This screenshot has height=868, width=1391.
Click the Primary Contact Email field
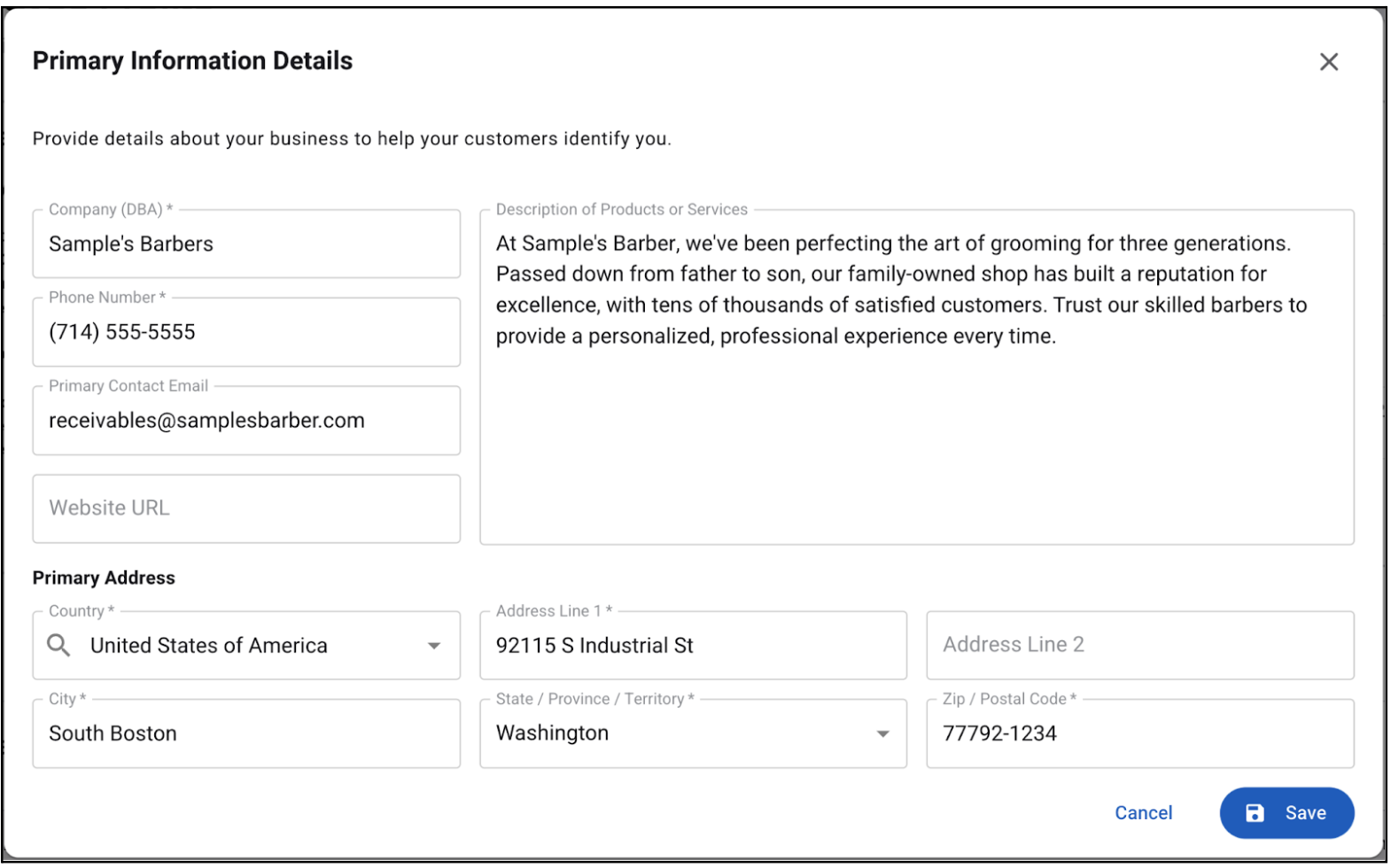point(246,420)
